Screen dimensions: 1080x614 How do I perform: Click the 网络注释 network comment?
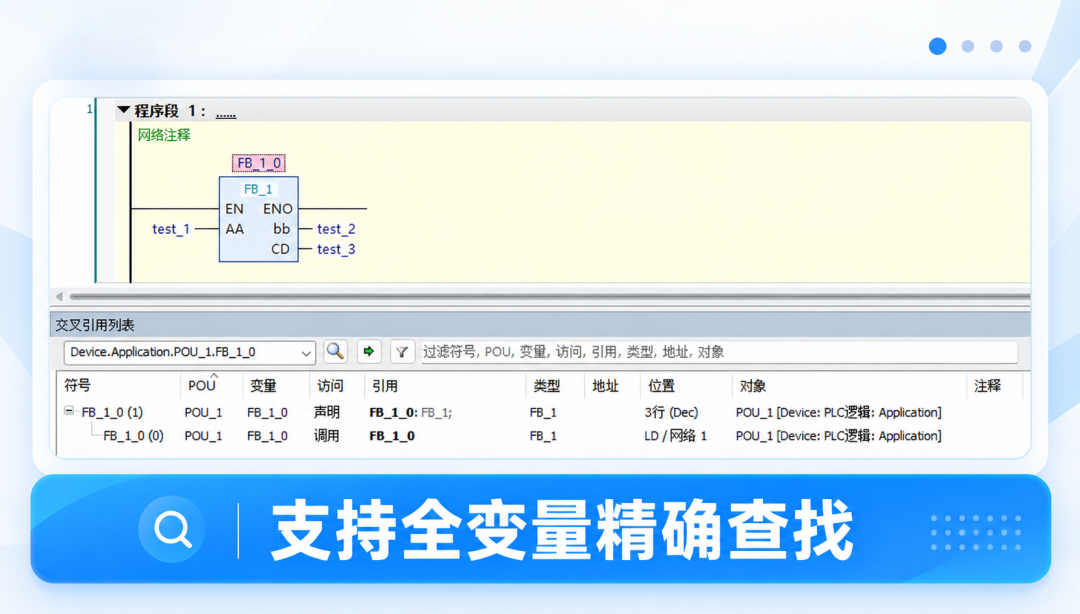[164, 135]
